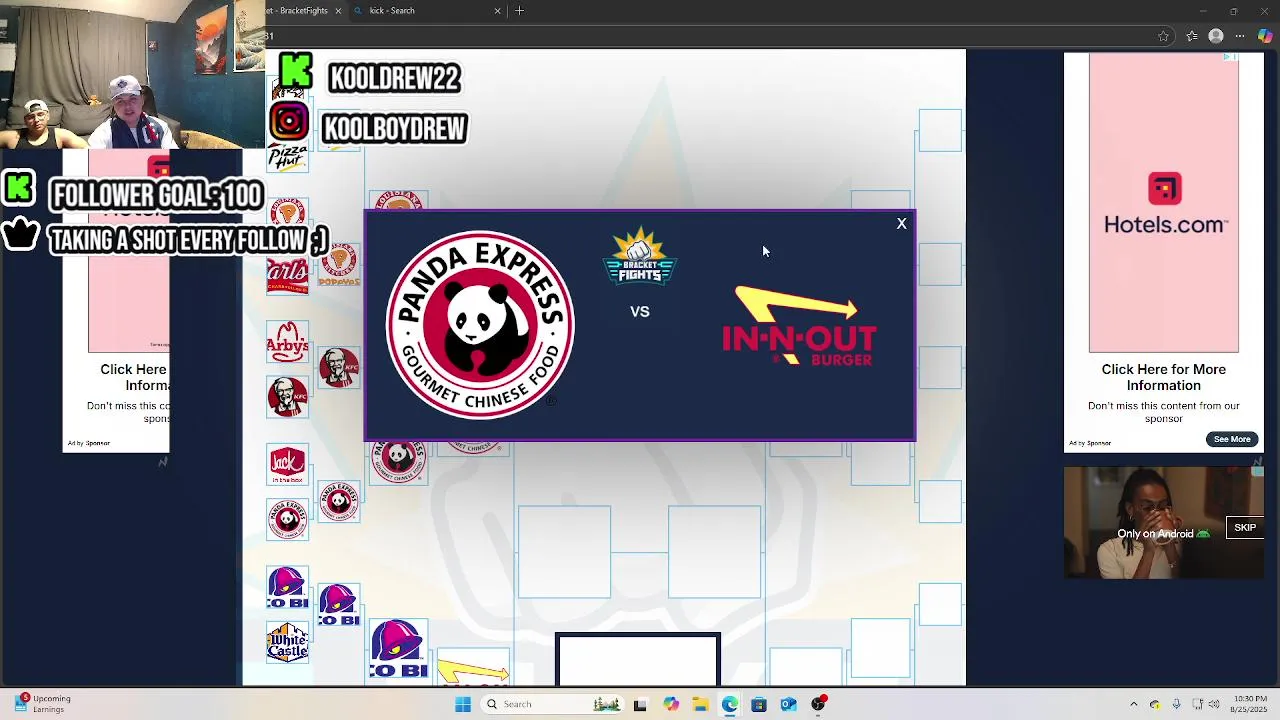
Task: Expand hidden system tray icons
Action: [1133, 704]
